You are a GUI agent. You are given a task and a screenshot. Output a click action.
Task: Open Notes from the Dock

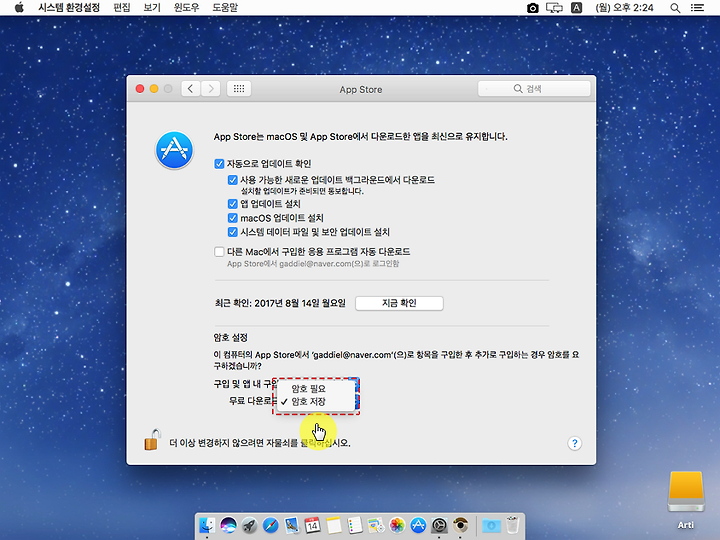[x=334, y=525]
